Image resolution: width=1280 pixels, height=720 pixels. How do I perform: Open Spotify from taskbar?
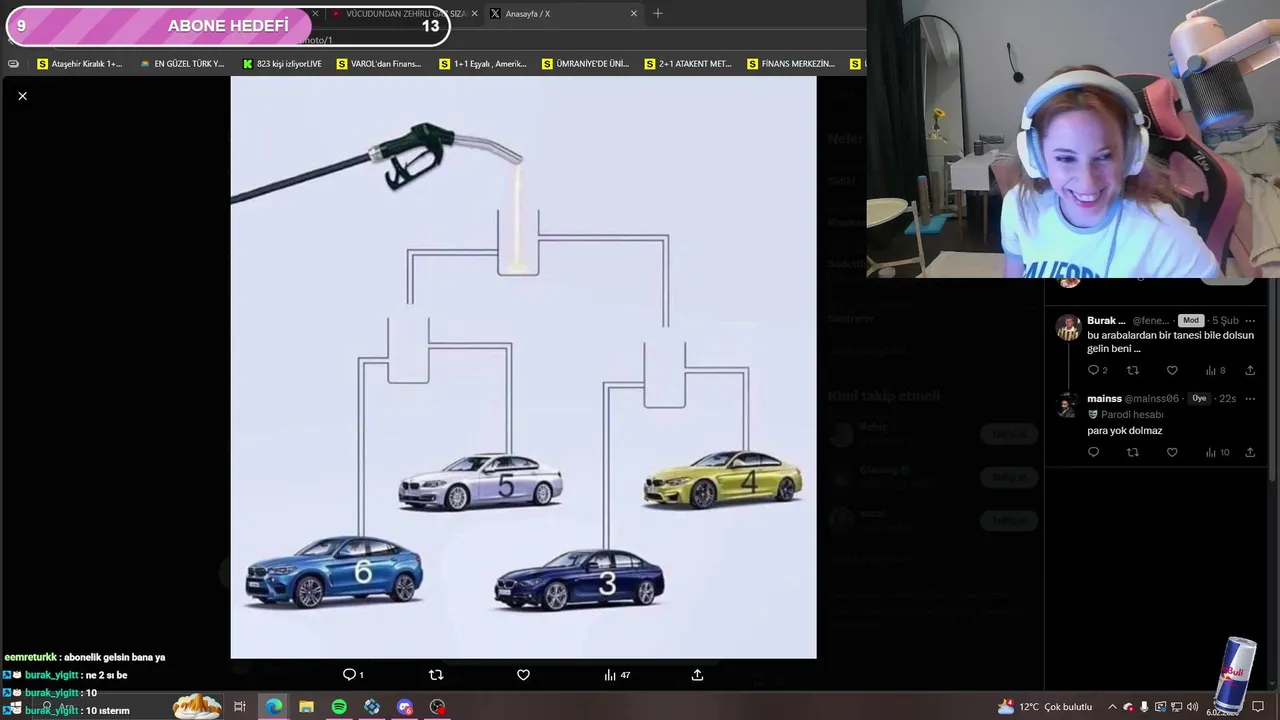click(339, 707)
